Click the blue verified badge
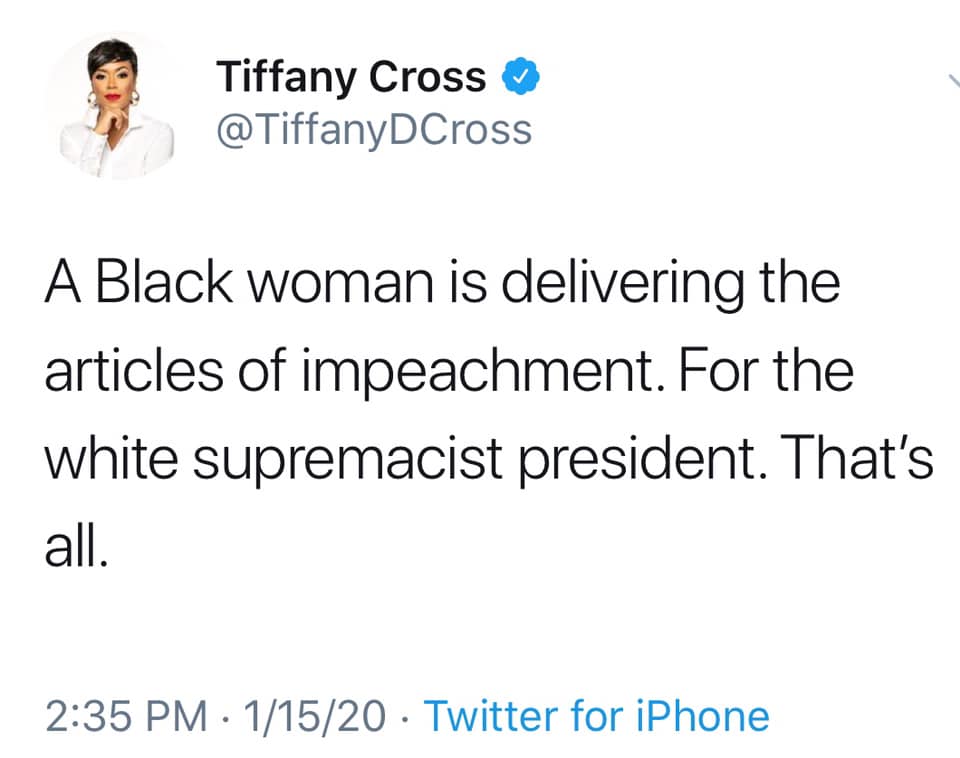This screenshot has width=960, height=758. click(x=520, y=77)
